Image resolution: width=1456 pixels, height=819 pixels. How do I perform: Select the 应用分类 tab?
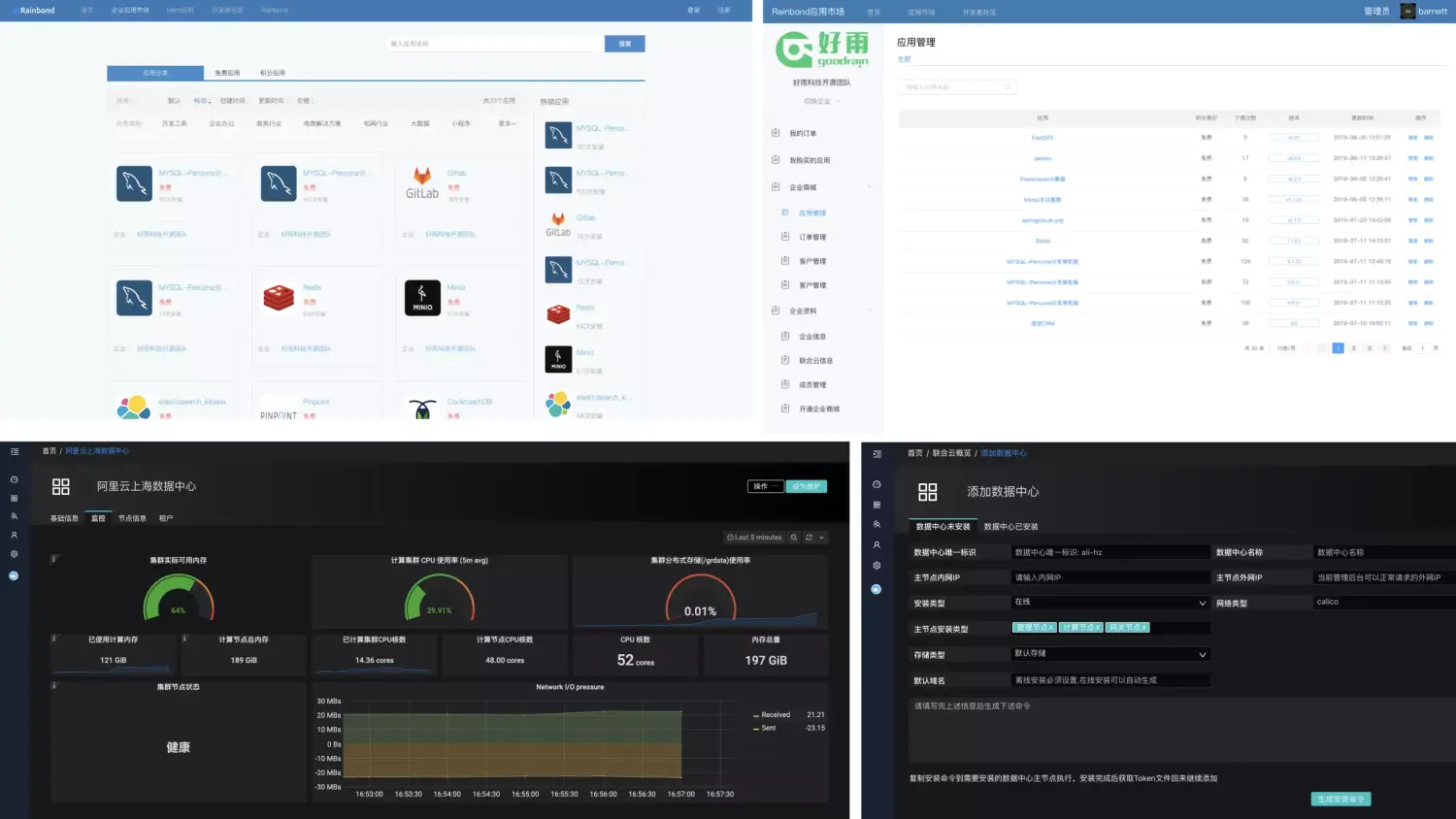[155, 73]
